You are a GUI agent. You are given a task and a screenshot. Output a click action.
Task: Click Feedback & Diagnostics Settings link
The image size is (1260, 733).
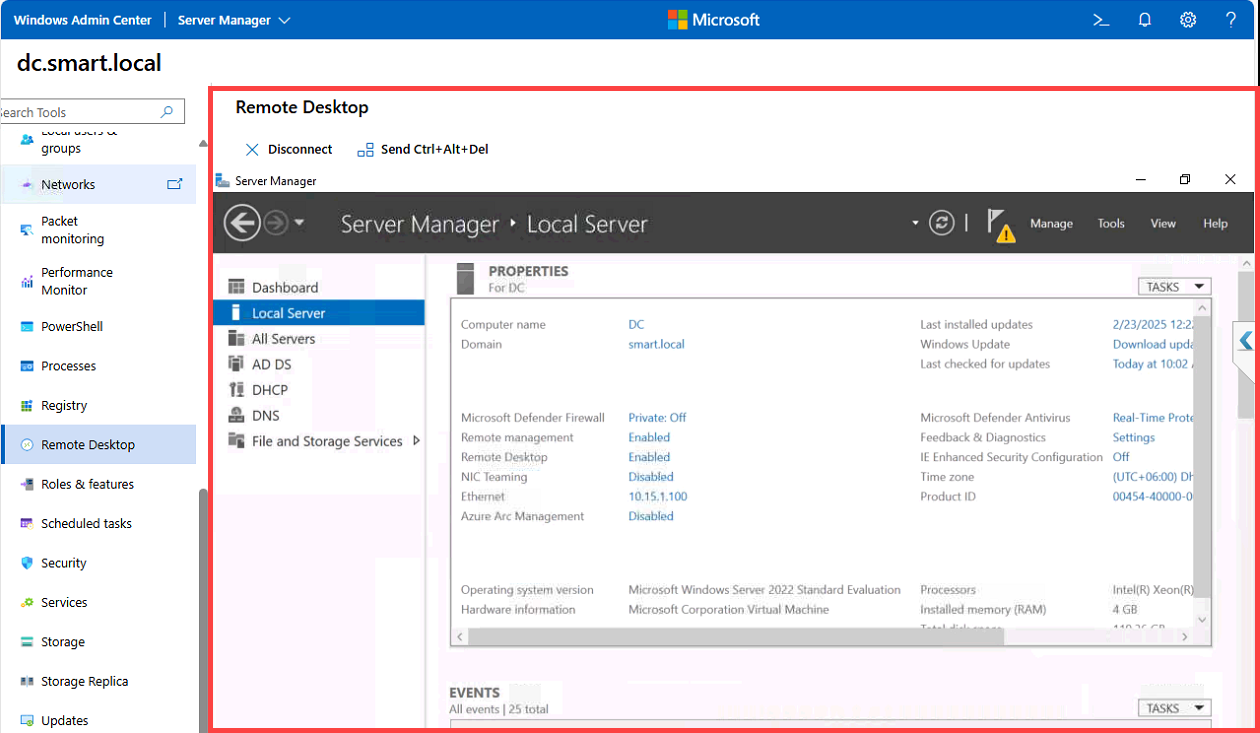(x=1134, y=438)
